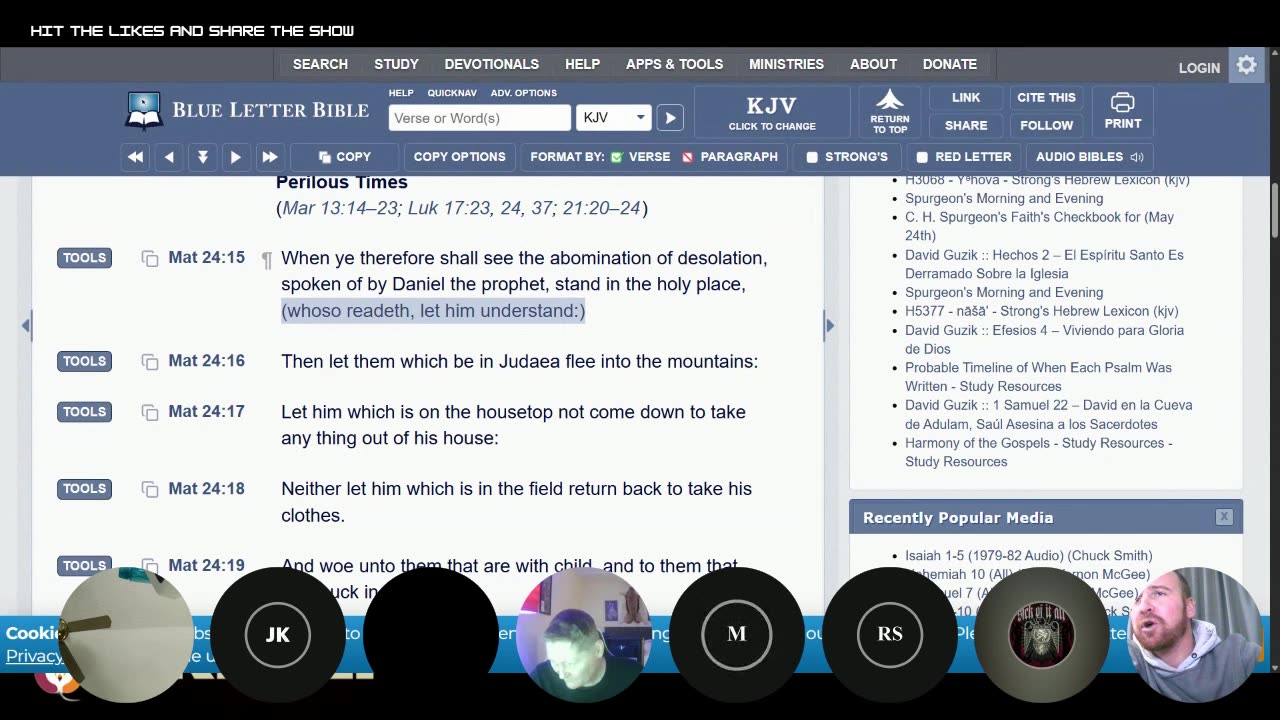Open the Ministries menu
1280x720 pixels.
click(x=786, y=64)
